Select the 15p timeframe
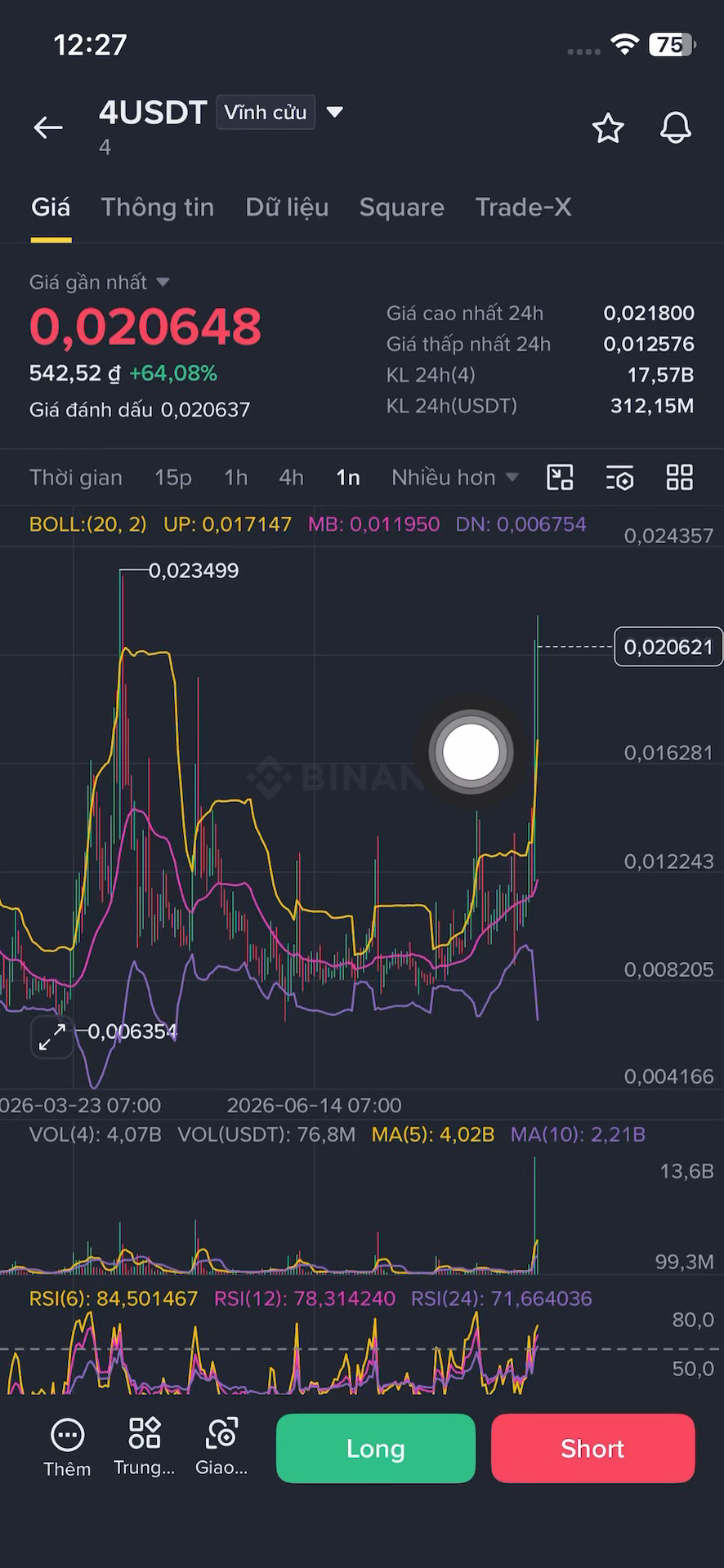 [x=173, y=478]
